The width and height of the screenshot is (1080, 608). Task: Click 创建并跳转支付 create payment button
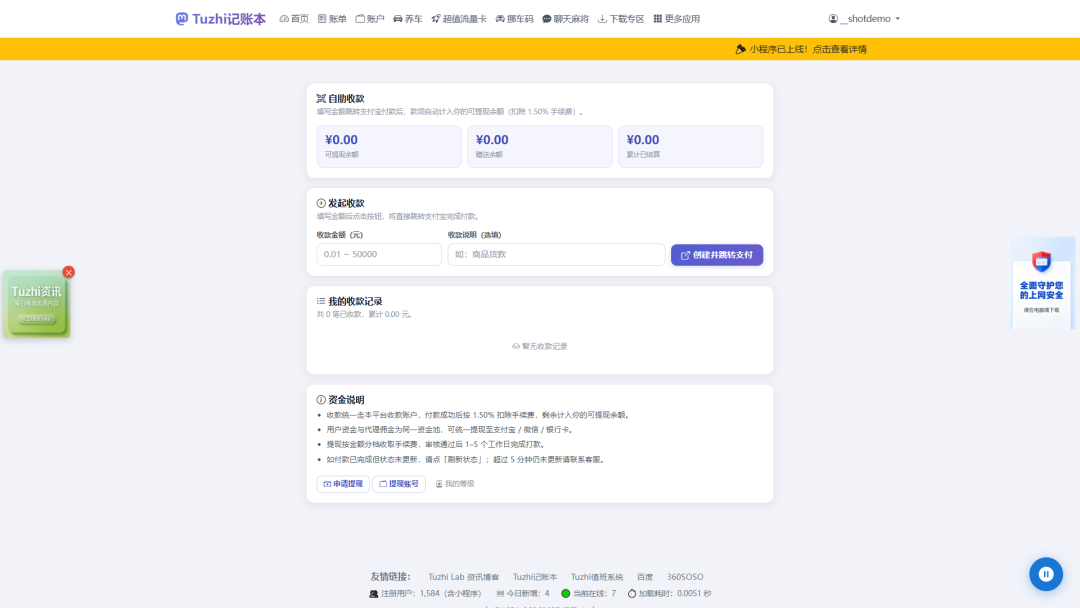(x=717, y=255)
